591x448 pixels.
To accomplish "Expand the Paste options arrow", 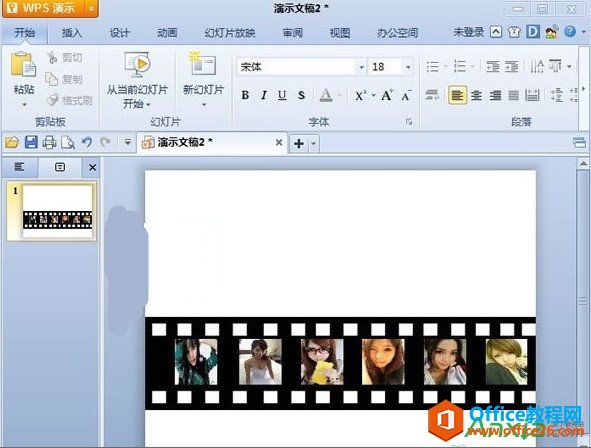I will point(24,104).
